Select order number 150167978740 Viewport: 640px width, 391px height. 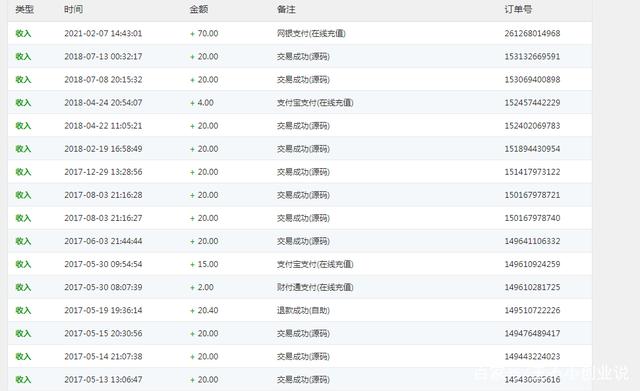tap(532, 218)
